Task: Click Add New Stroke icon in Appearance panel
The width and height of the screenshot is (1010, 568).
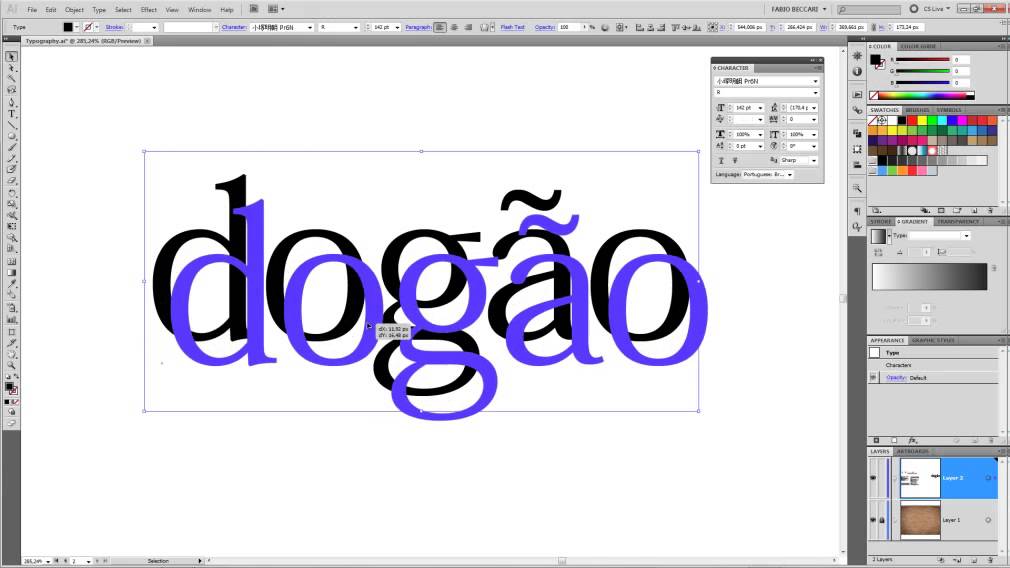Action: pyautogui.click(x=877, y=440)
